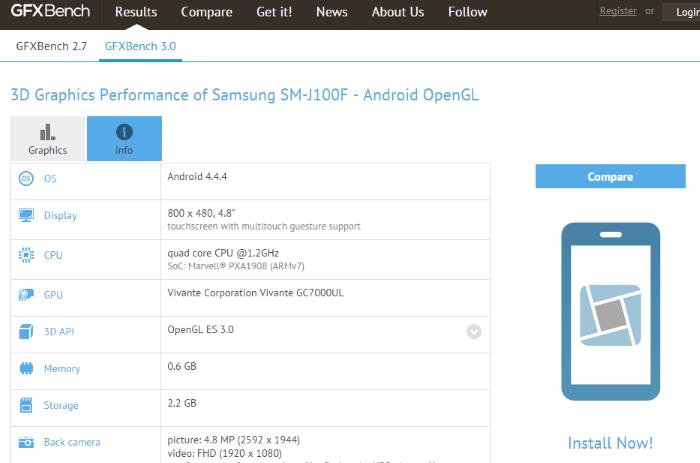This screenshot has height=463, width=700.
Task: Click the 3D API cube icon
Action: pyautogui.click(x=26, y=331)
